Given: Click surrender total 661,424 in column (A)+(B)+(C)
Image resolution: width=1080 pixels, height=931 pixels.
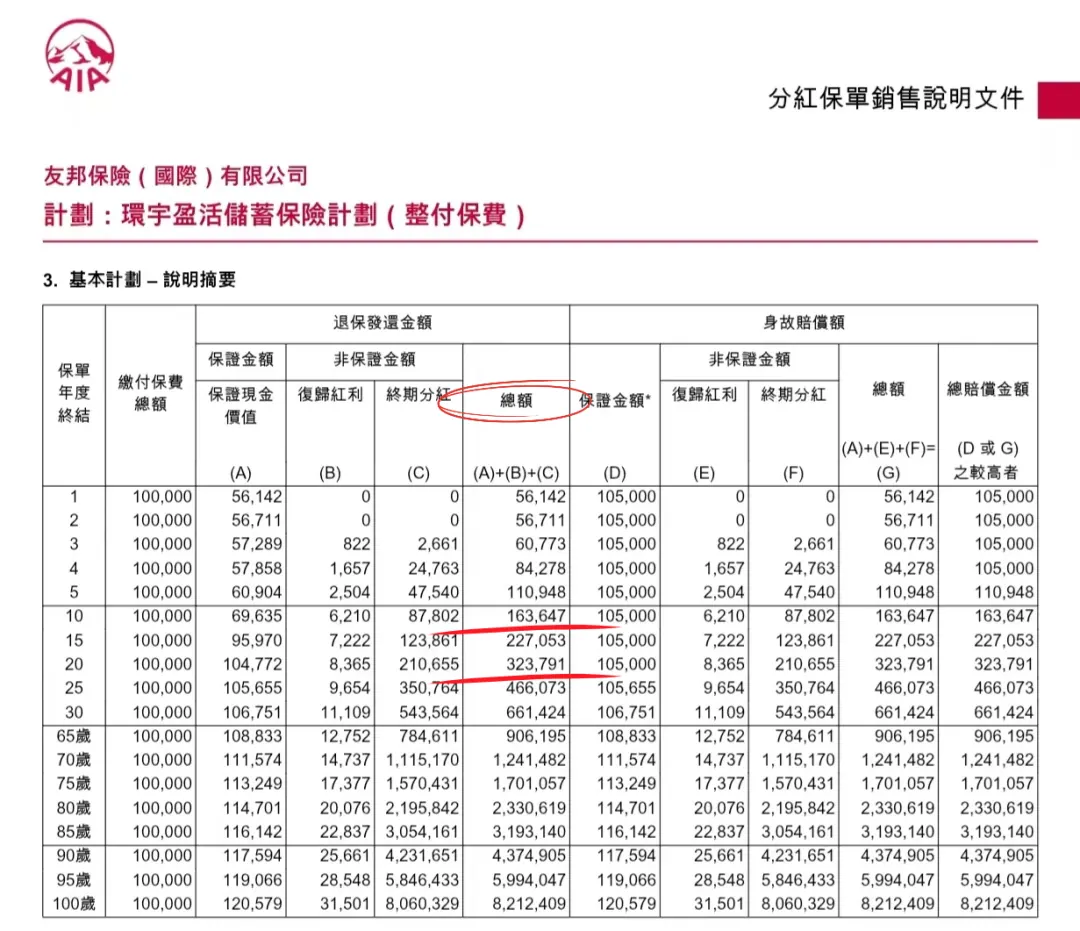Looking at the screenshot, I should tap(536, 712).
